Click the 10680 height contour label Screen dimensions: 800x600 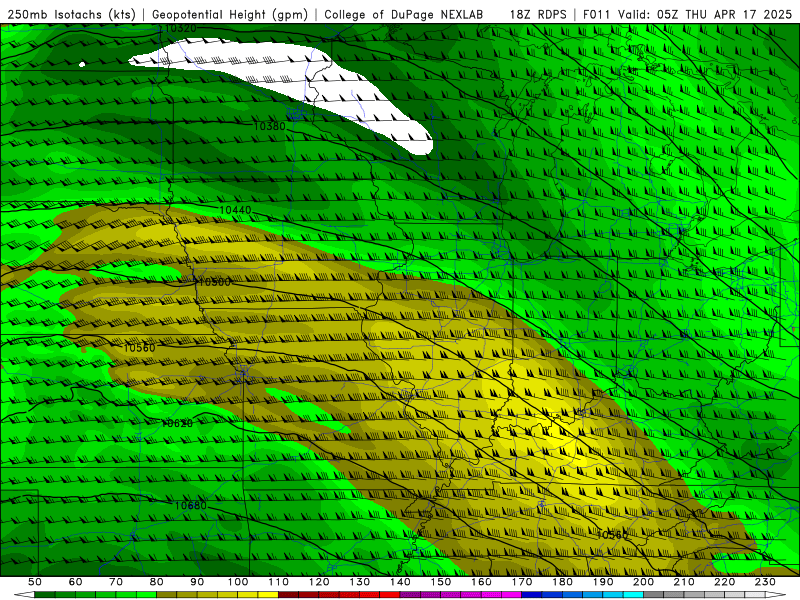point(191,506)
